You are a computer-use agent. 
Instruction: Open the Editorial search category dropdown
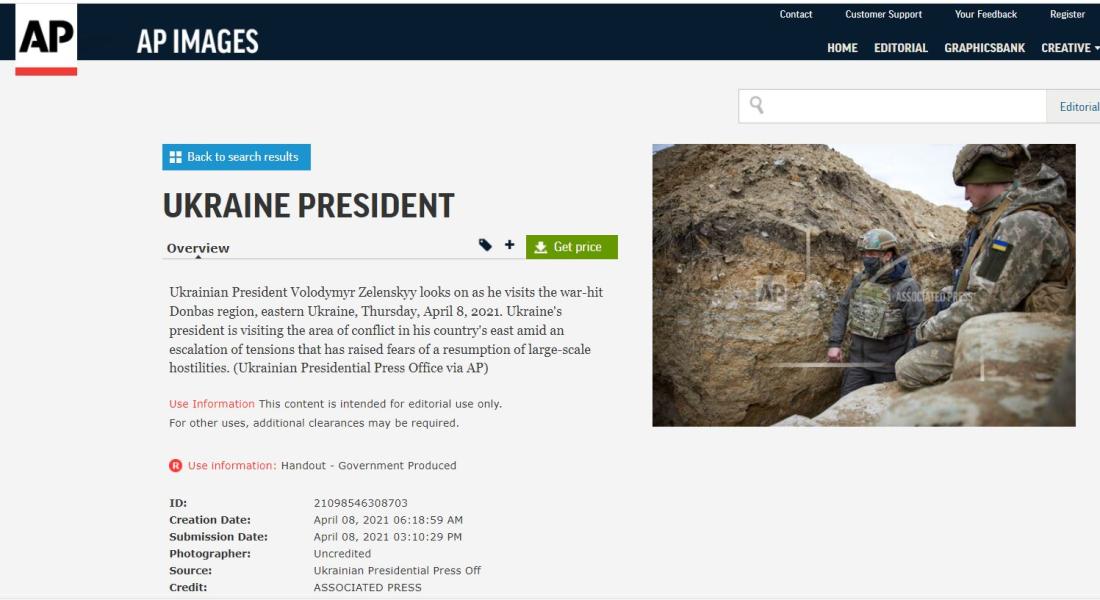pyautogui.click(x=1073, y=107)
